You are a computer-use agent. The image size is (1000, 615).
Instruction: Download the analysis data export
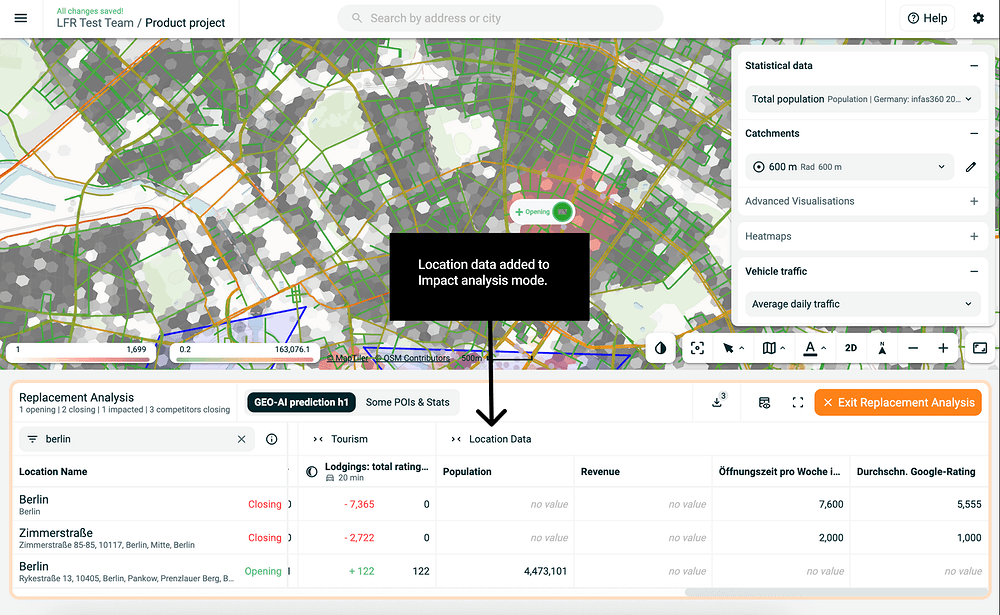pos(717,402)
